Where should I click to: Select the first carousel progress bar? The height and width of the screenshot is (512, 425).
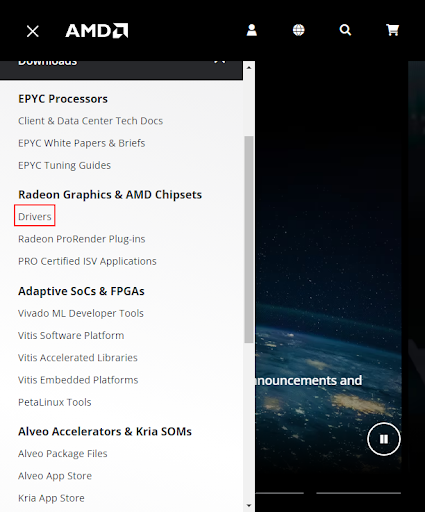point(280,493)
